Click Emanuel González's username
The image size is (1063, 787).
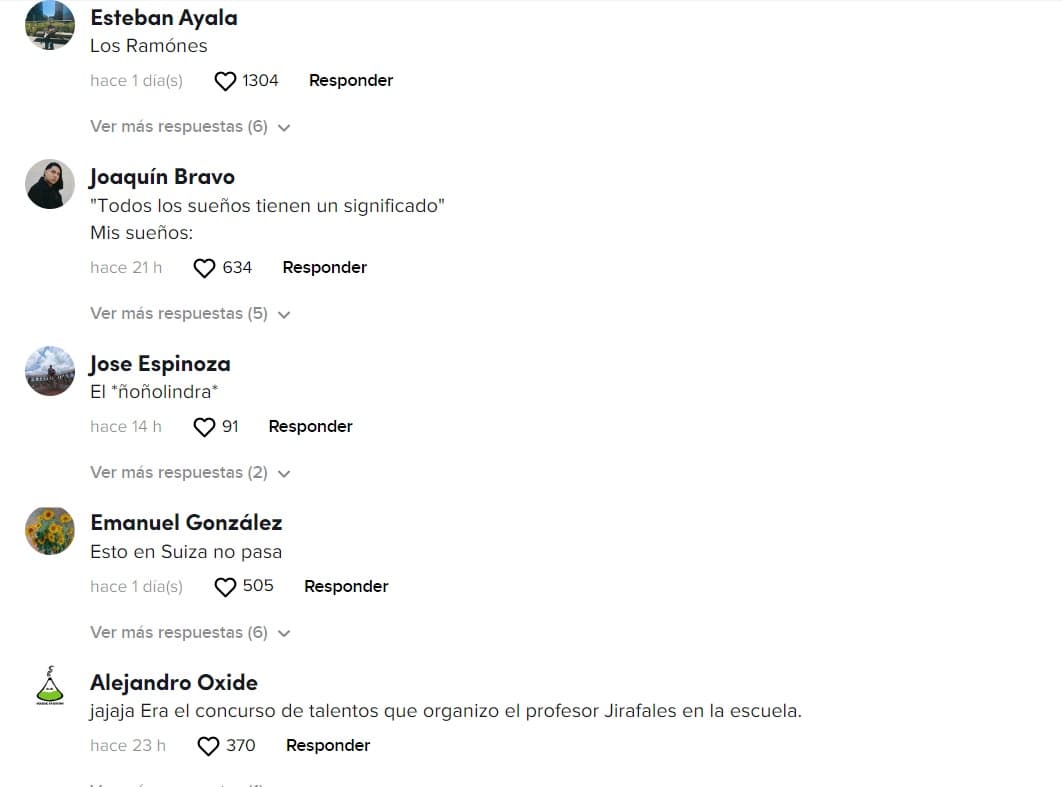click(186, 522)
